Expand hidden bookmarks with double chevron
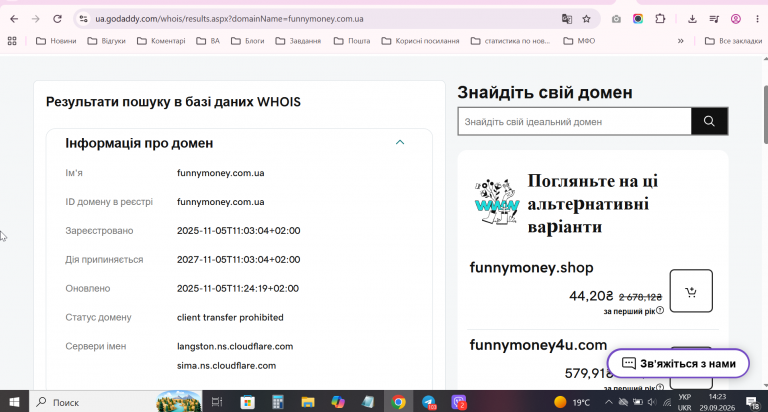The image size is (768, 412). point(680,41)
